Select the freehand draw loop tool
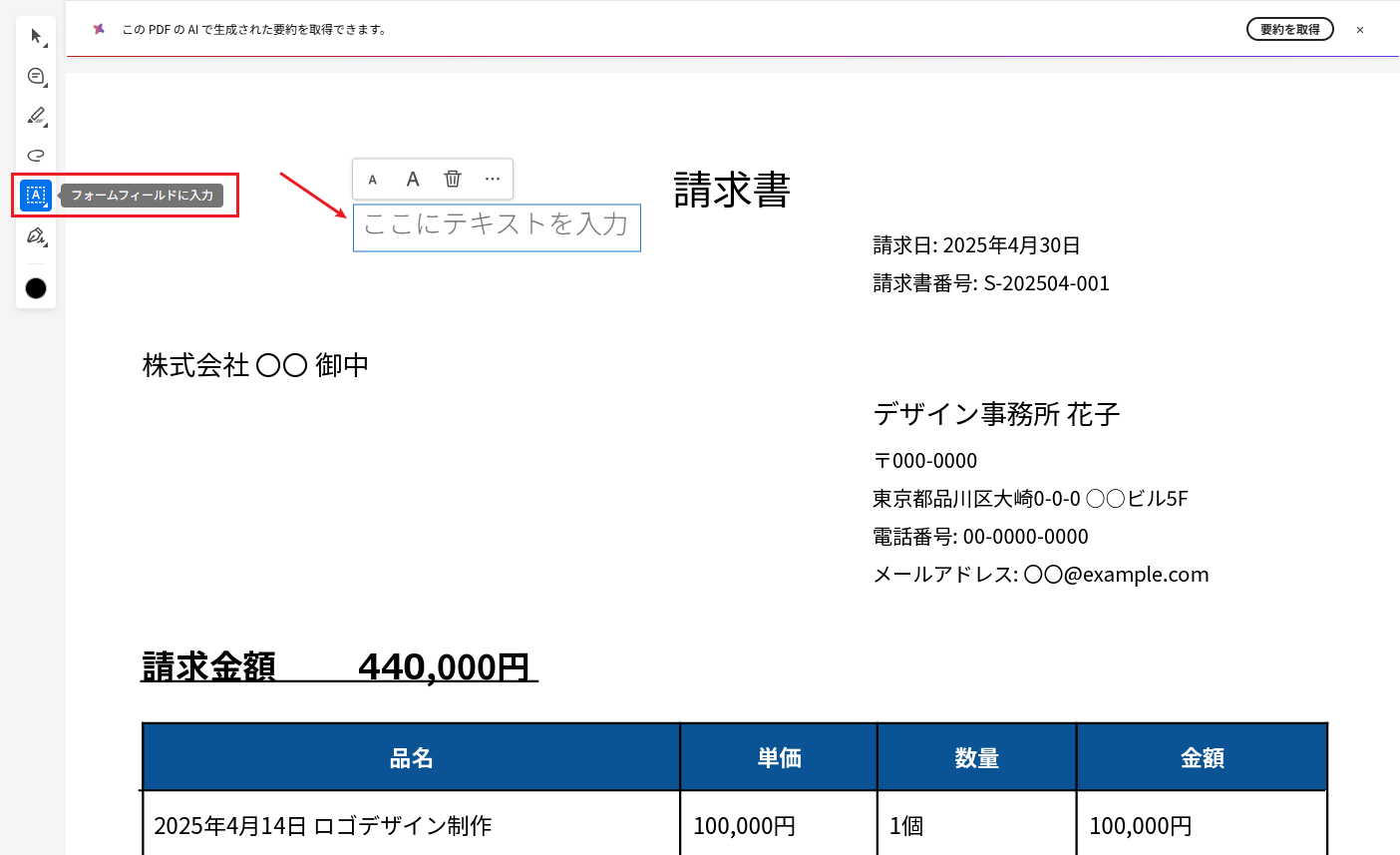 point(36,156)
